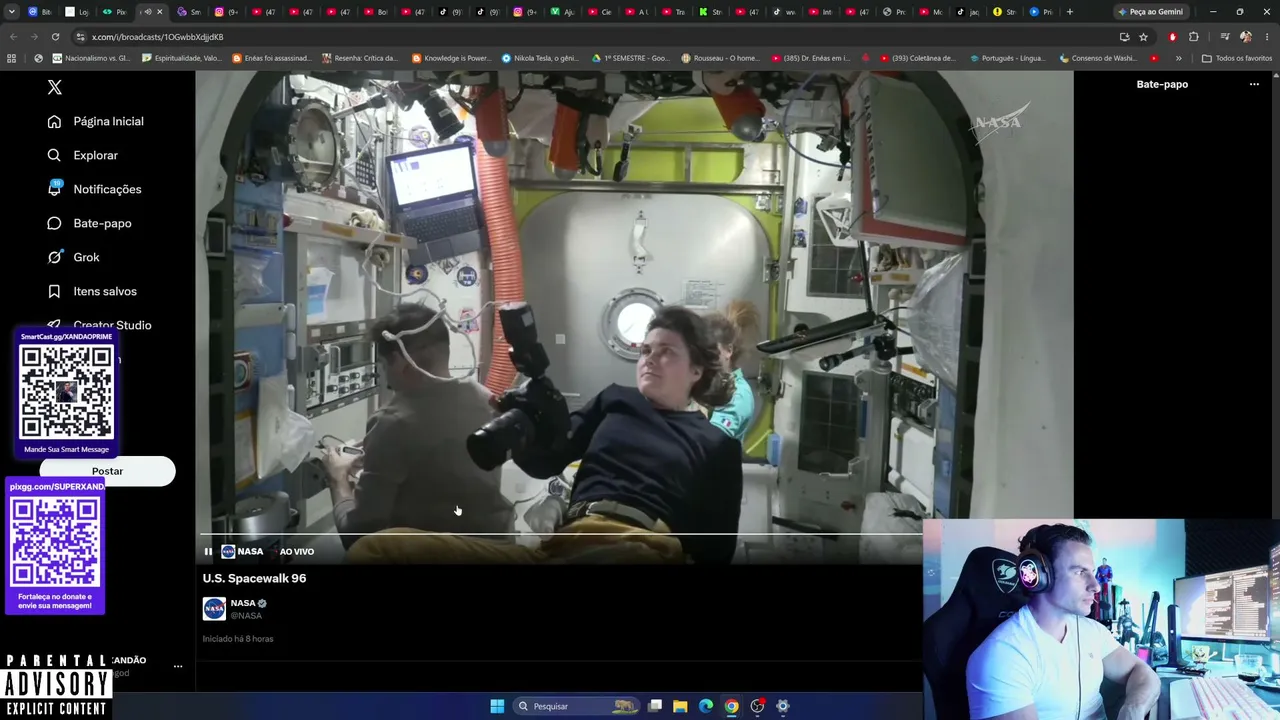Click Peça ao Gemini button

click(x=1151, y=12)
